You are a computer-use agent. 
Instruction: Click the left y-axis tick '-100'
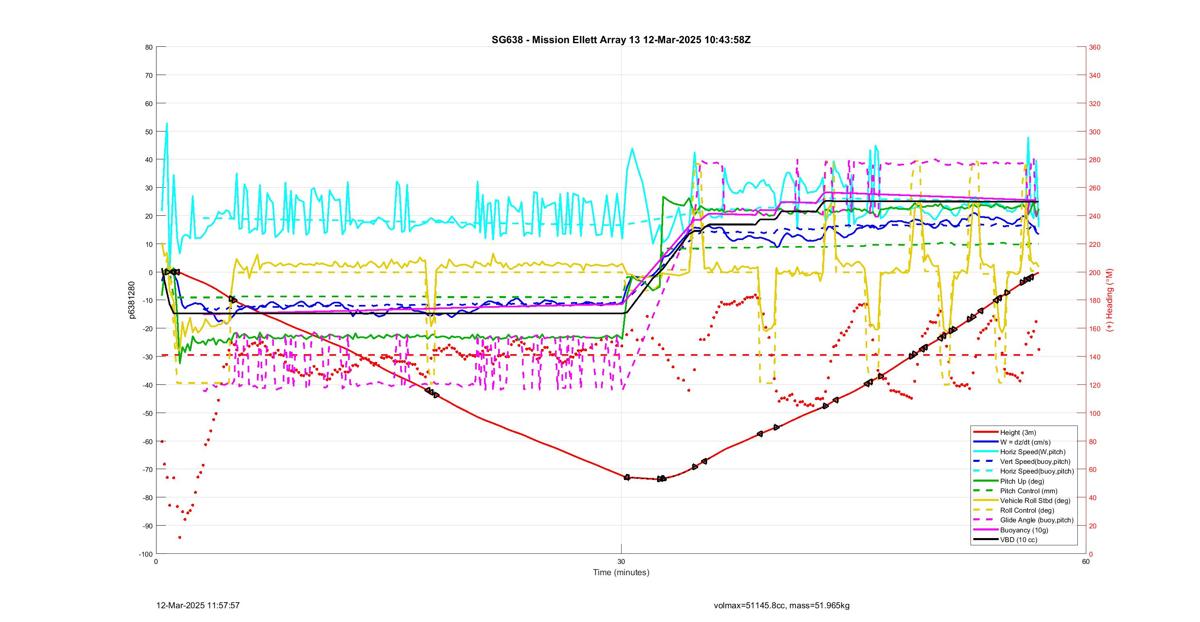tap(145, 554)
